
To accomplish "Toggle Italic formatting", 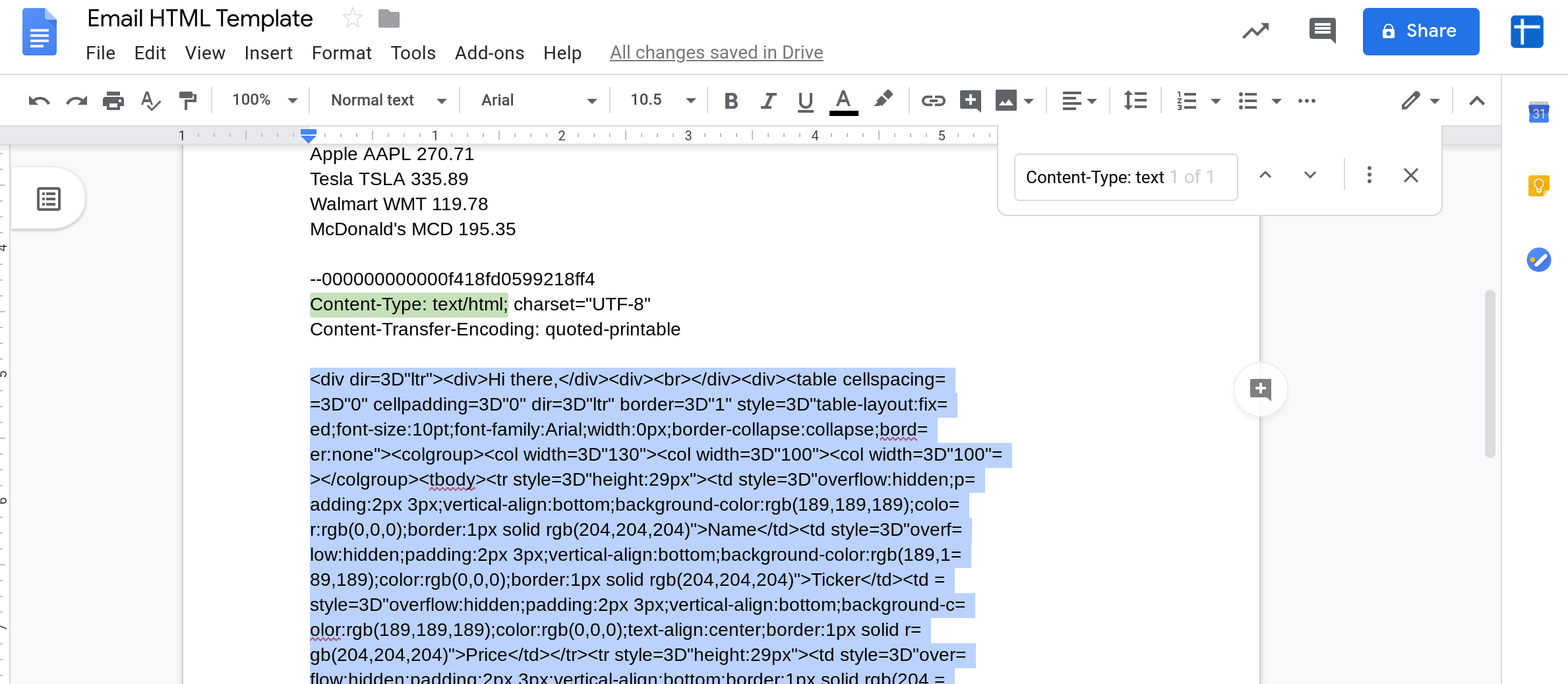I will tap(768, 101).
